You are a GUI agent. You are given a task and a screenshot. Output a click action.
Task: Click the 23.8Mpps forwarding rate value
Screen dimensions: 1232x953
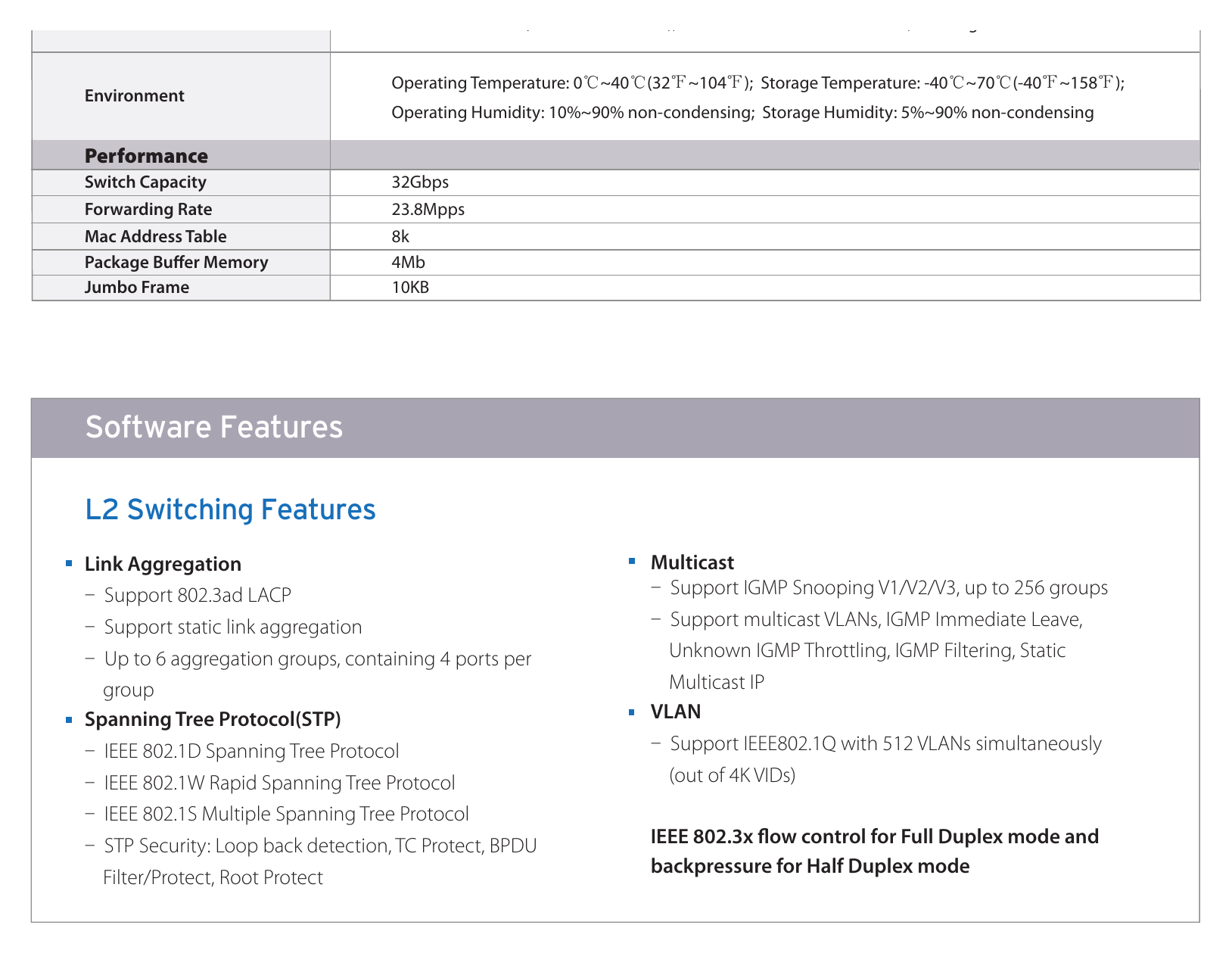(x=428, y=210)
